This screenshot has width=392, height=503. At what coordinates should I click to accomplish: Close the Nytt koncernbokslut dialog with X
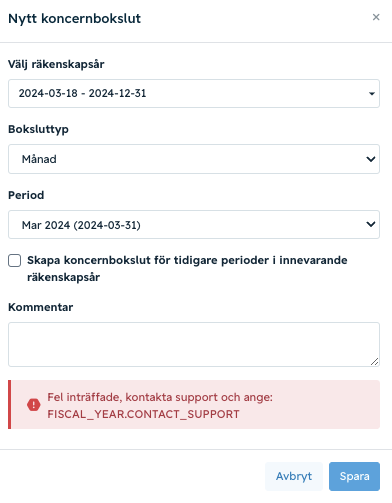coord(376,17)
